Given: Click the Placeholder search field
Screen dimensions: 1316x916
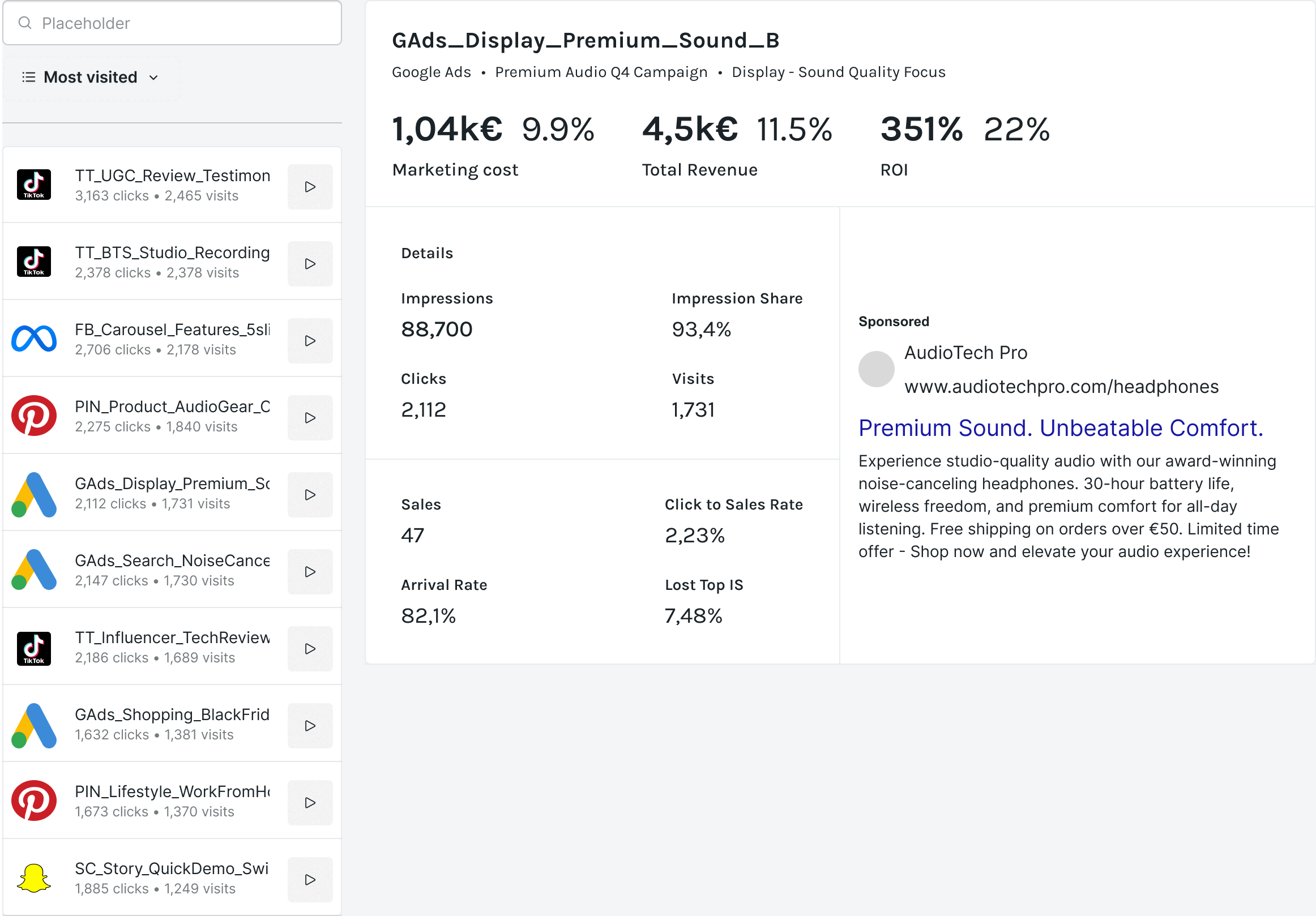Looking at the screenshot, I should coord(172,23).
